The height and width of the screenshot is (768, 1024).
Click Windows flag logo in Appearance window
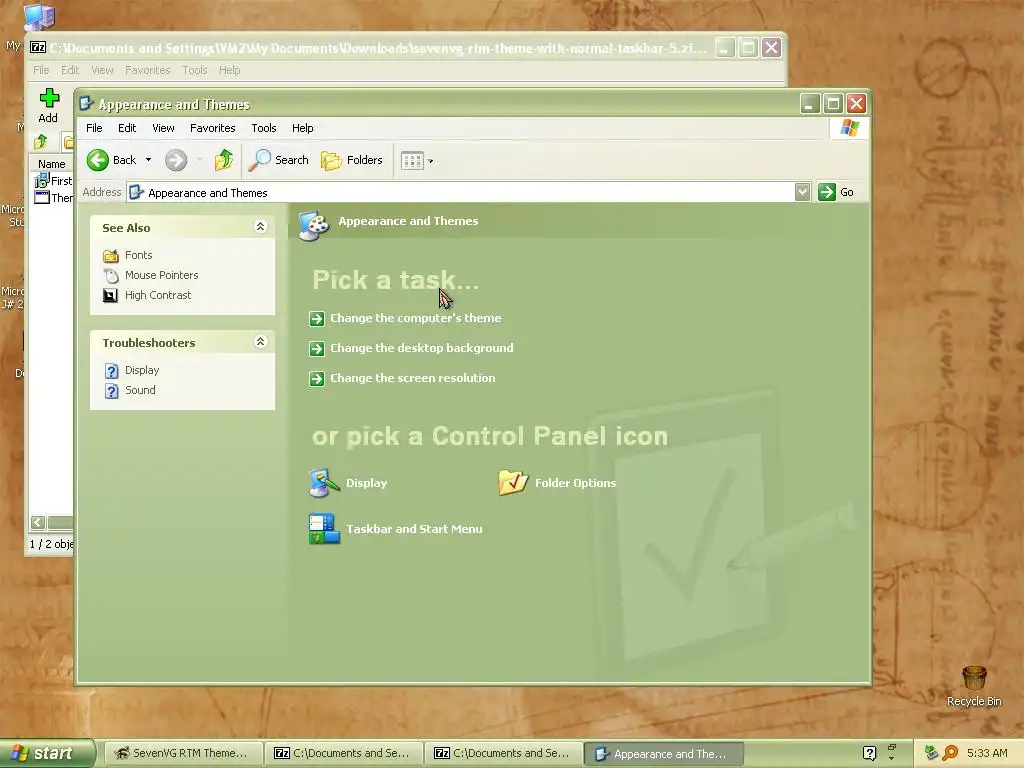[849, 127]
